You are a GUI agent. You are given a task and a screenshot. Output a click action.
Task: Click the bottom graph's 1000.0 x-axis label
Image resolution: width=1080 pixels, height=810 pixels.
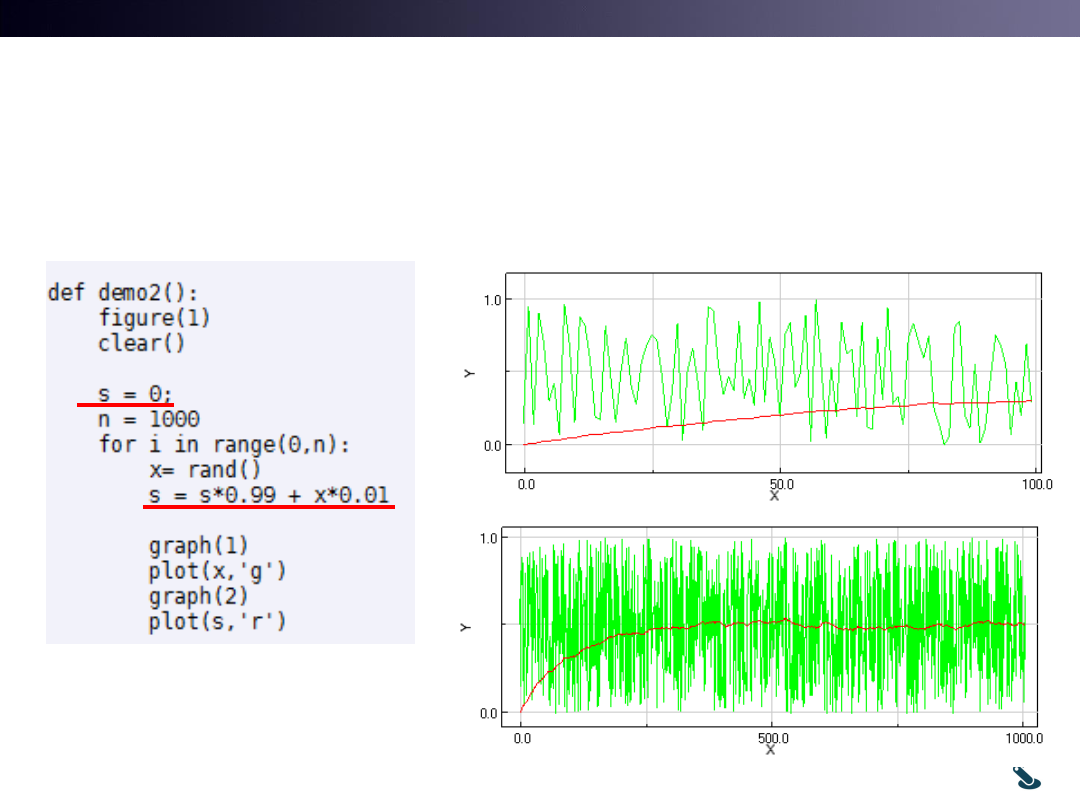coord(1024,739)
